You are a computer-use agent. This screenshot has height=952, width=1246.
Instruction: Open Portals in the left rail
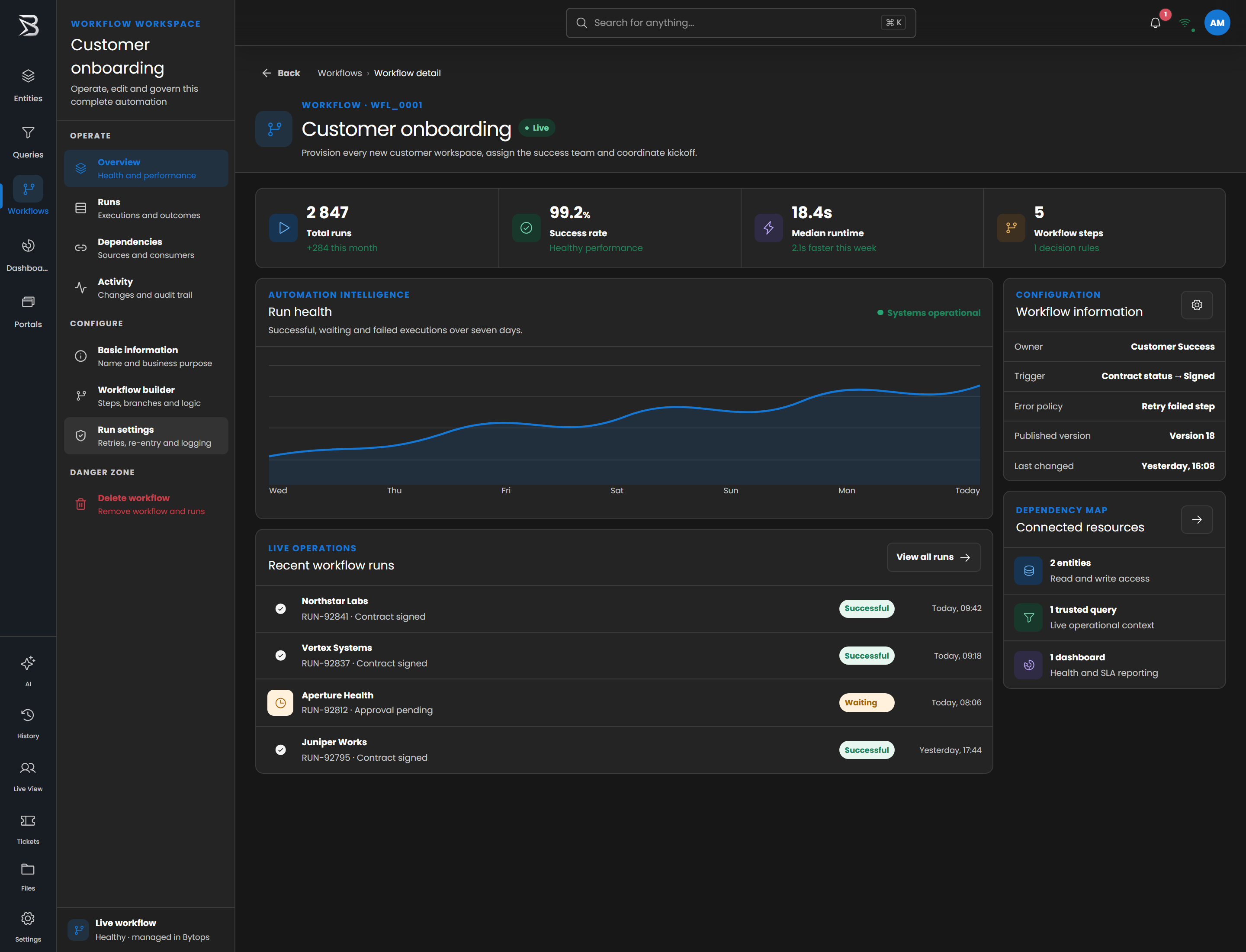28,312
